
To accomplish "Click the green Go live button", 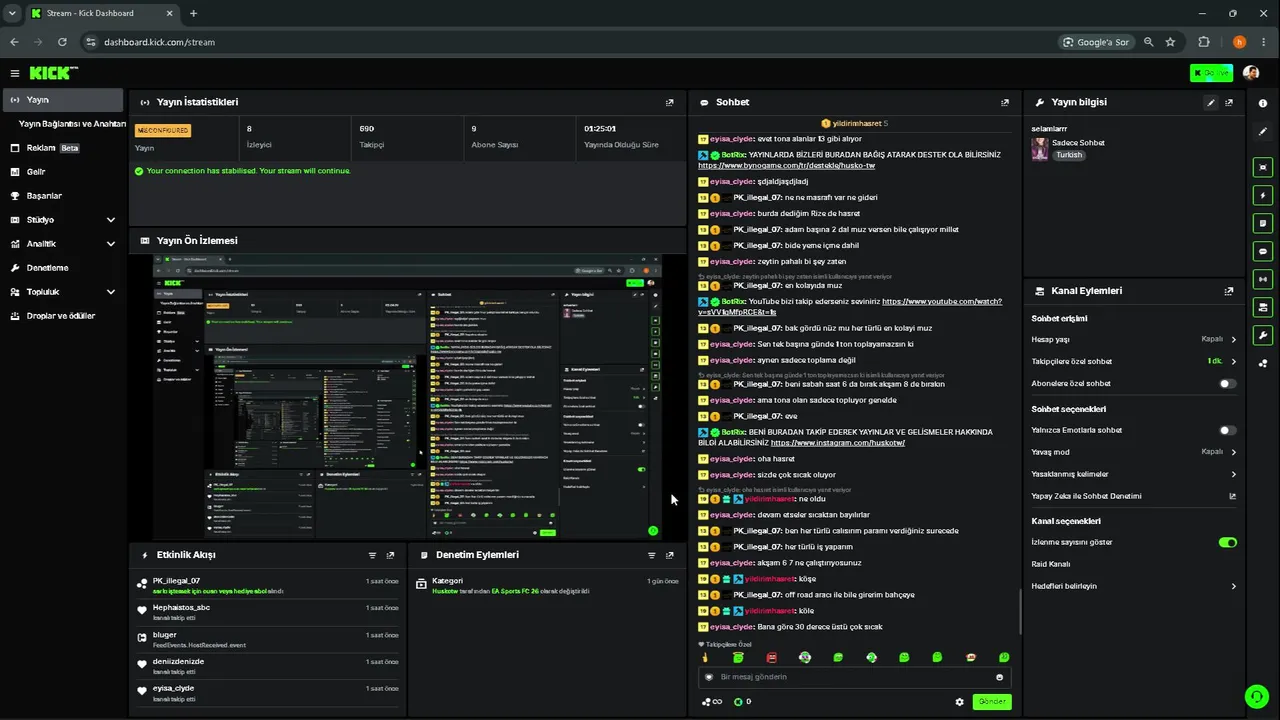I will click(1211, 73).
